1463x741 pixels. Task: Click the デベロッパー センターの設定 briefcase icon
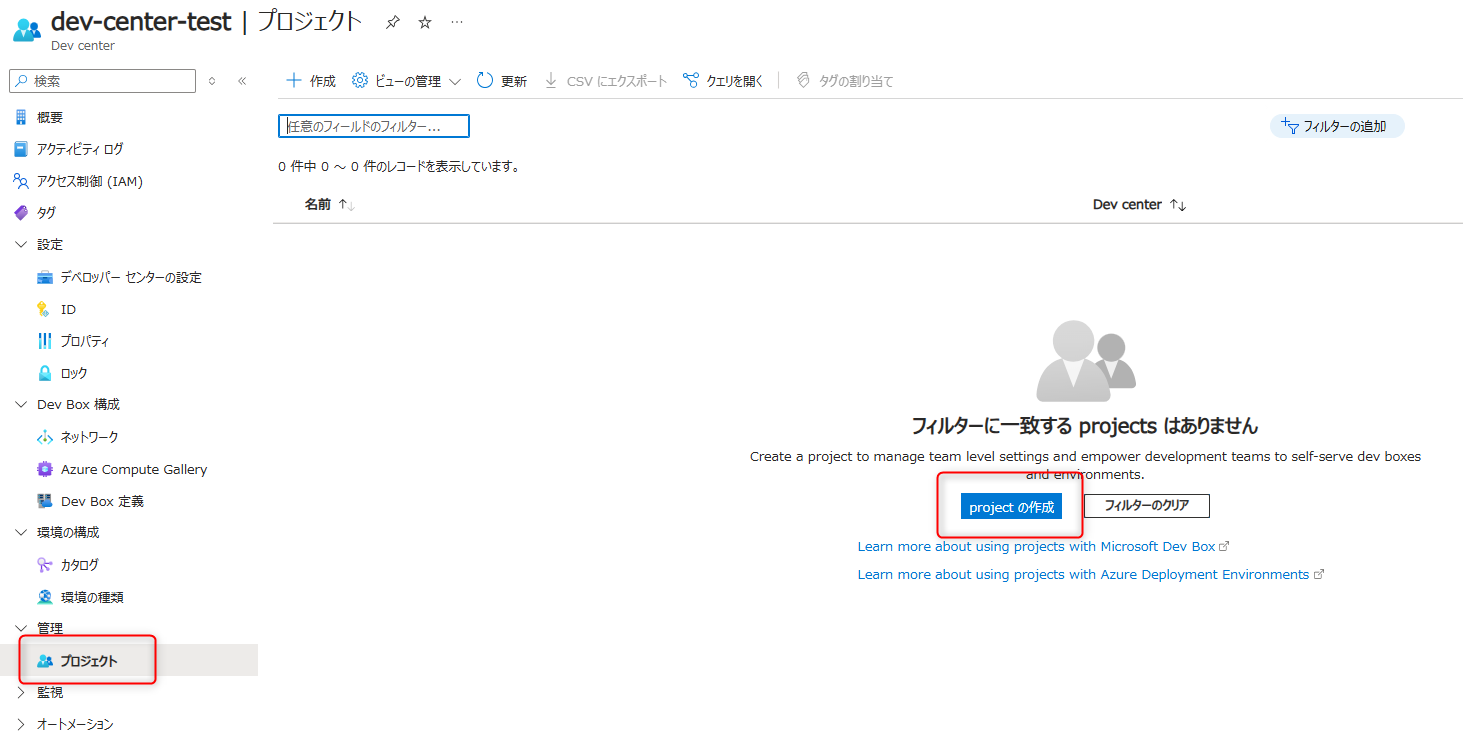point(44,277)
